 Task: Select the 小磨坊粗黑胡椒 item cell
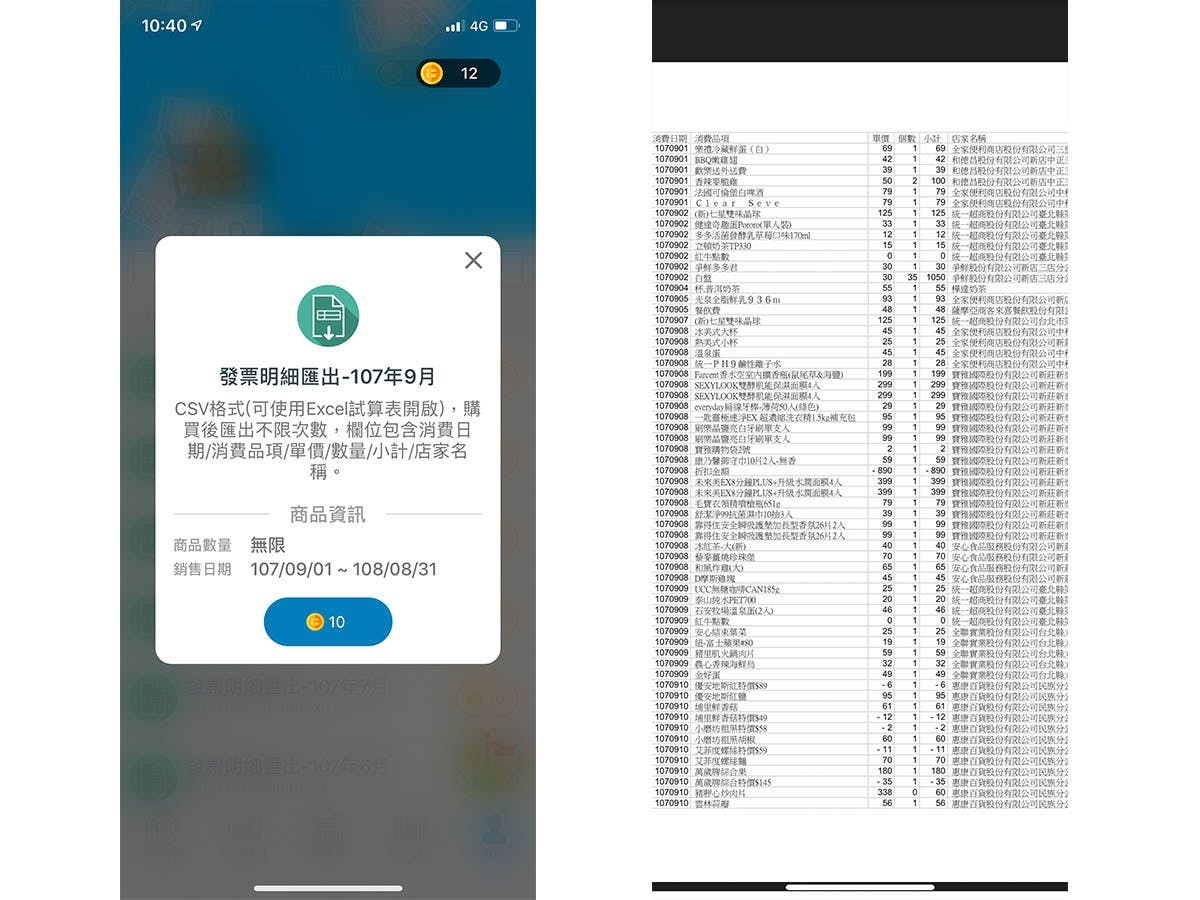724,739
